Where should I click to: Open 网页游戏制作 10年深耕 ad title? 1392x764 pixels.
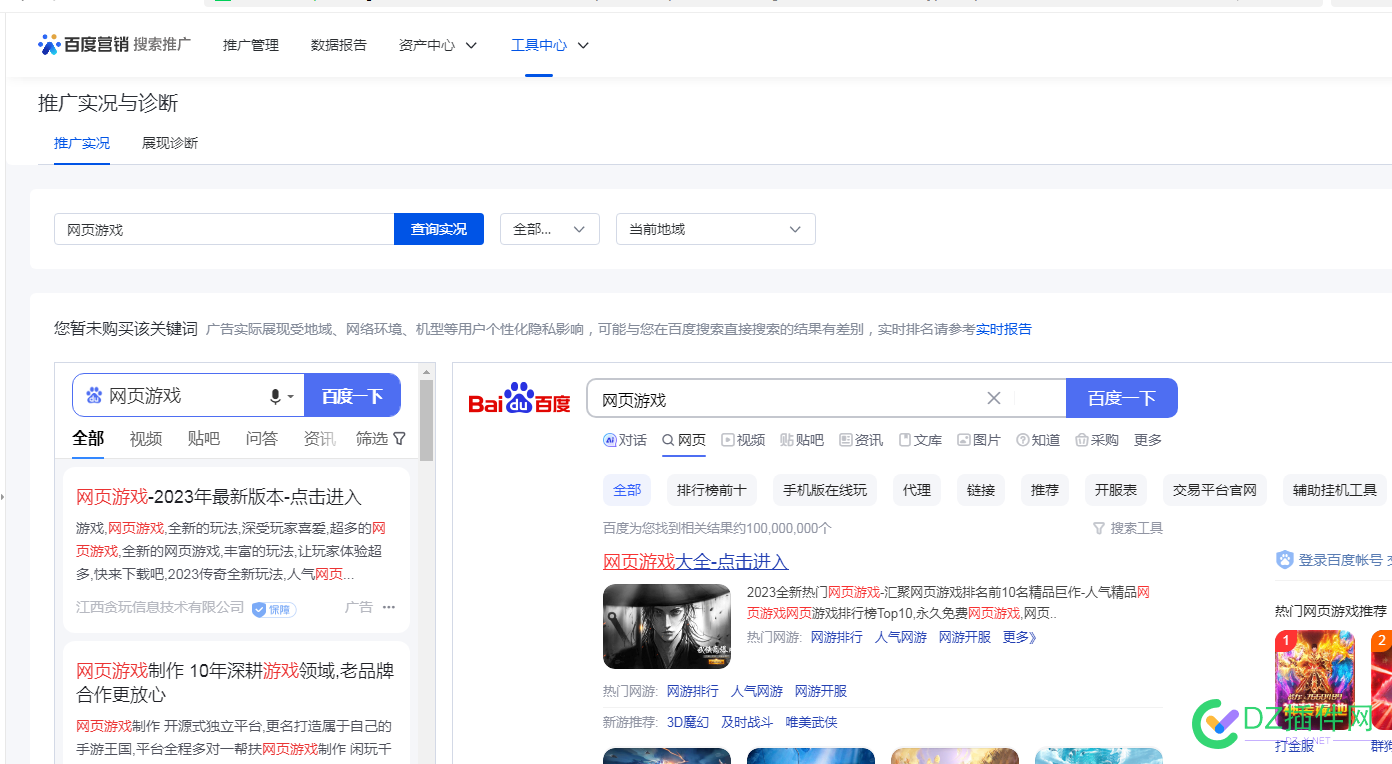coord(235,682)
